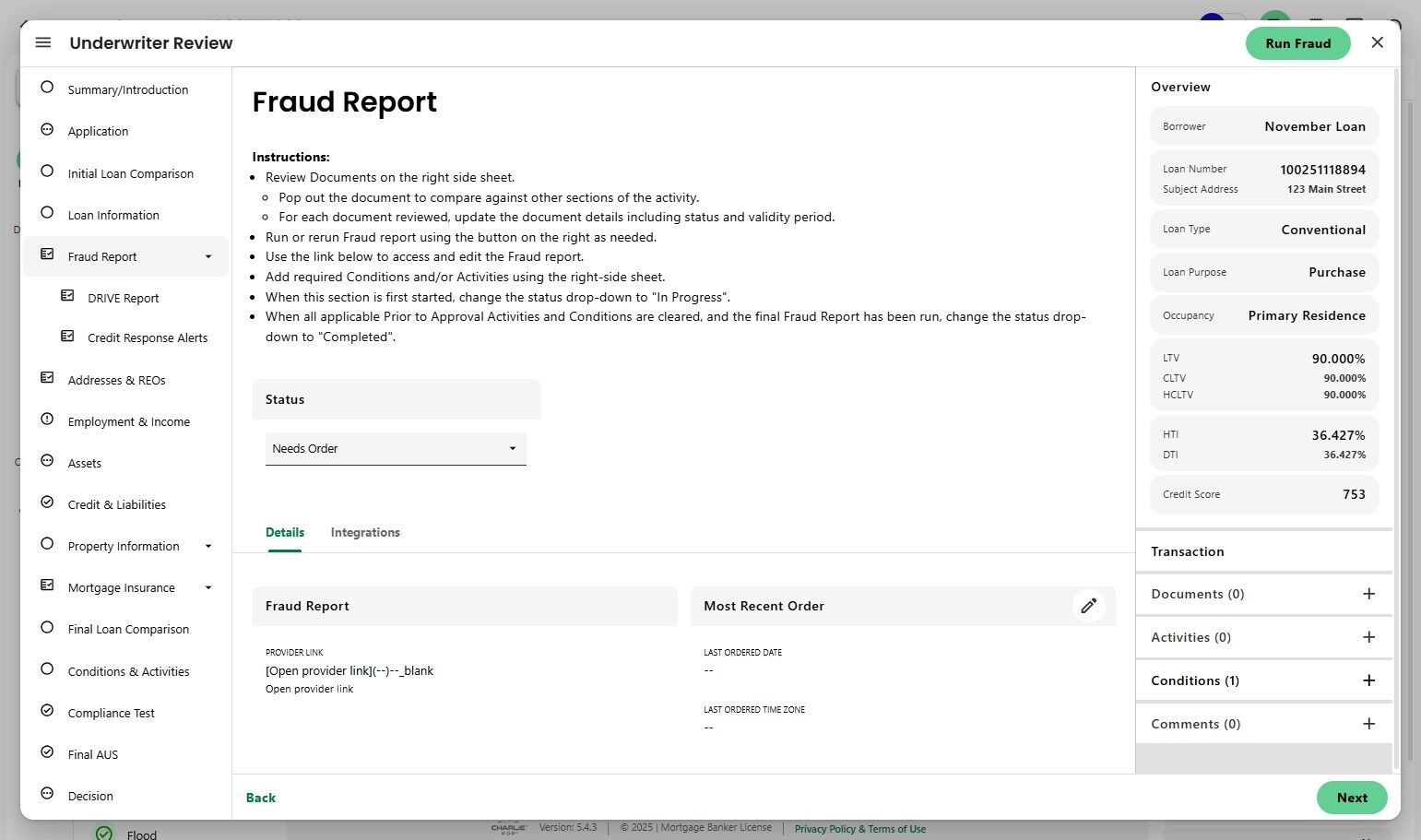Viewport: 1421px width, 840px height.
Task: Collapse the Fraud Report sidebar section
Action: click(x=208, y=257)
